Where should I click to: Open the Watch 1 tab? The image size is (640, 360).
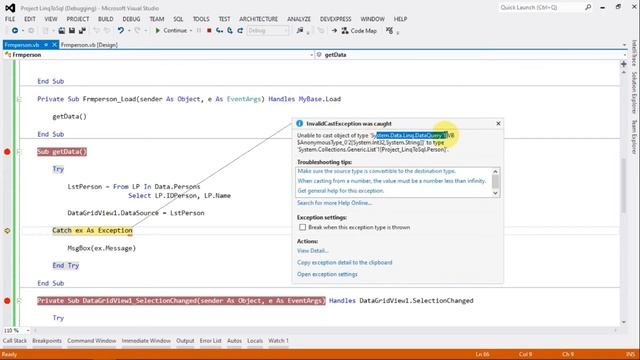coord(278,341)
